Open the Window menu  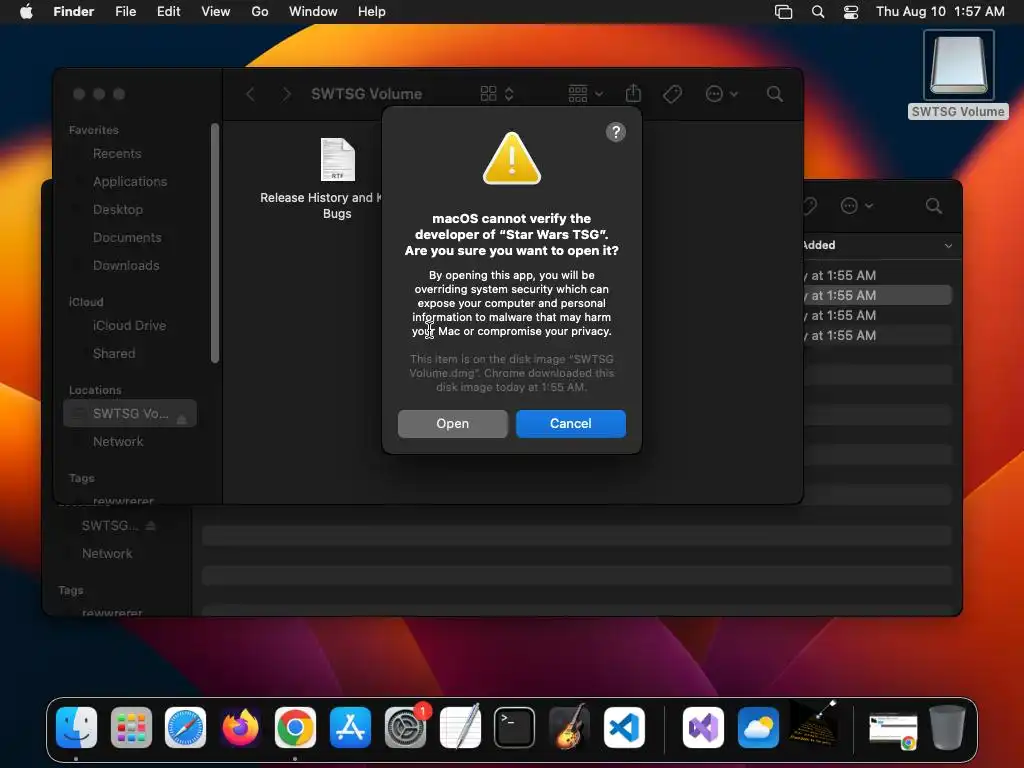click(313, 11)
